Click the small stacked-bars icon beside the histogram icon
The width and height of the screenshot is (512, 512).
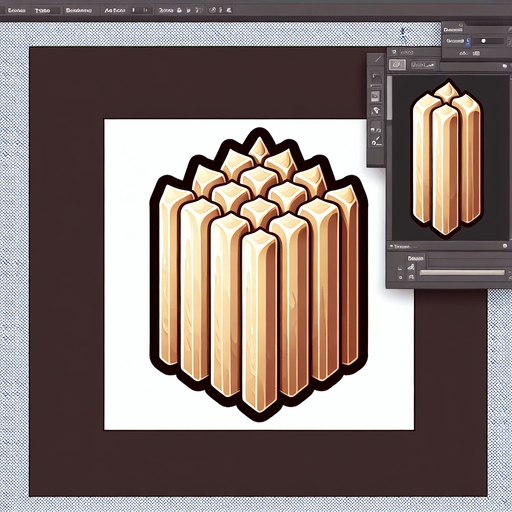476,53
